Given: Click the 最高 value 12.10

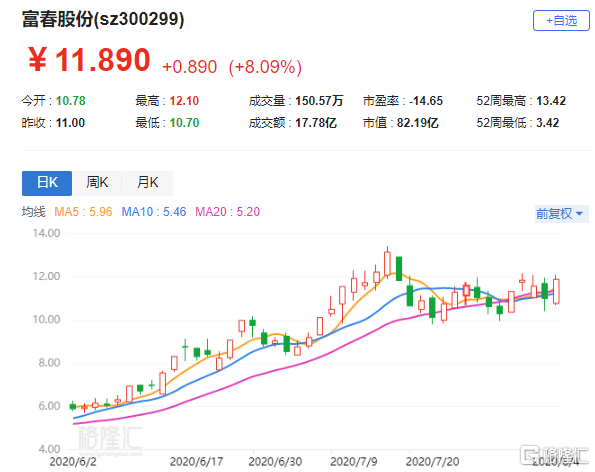Looking at the screenshot, I should tap(184, 101).
